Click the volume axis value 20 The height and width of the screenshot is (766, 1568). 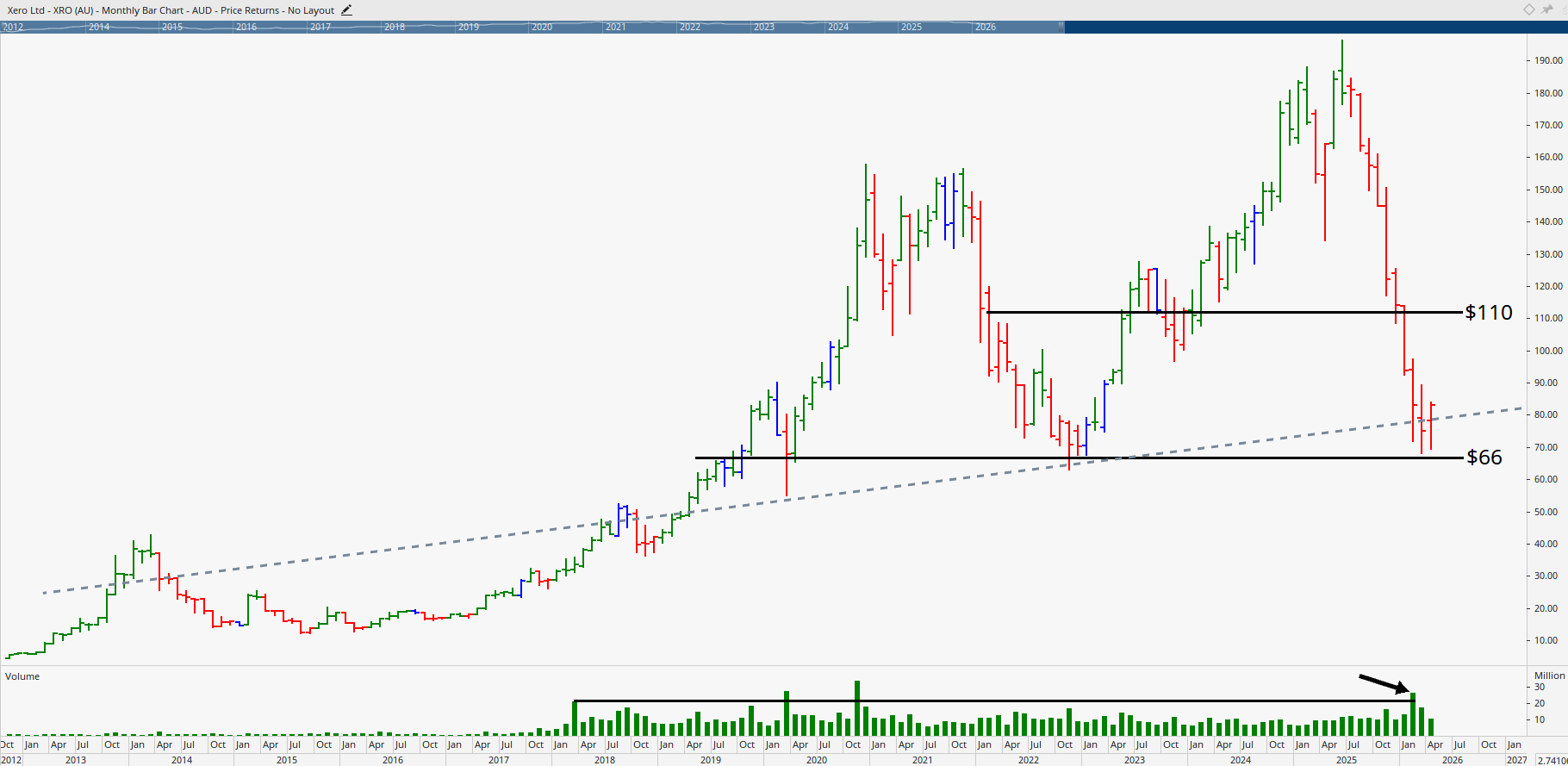coord(1540,703)
